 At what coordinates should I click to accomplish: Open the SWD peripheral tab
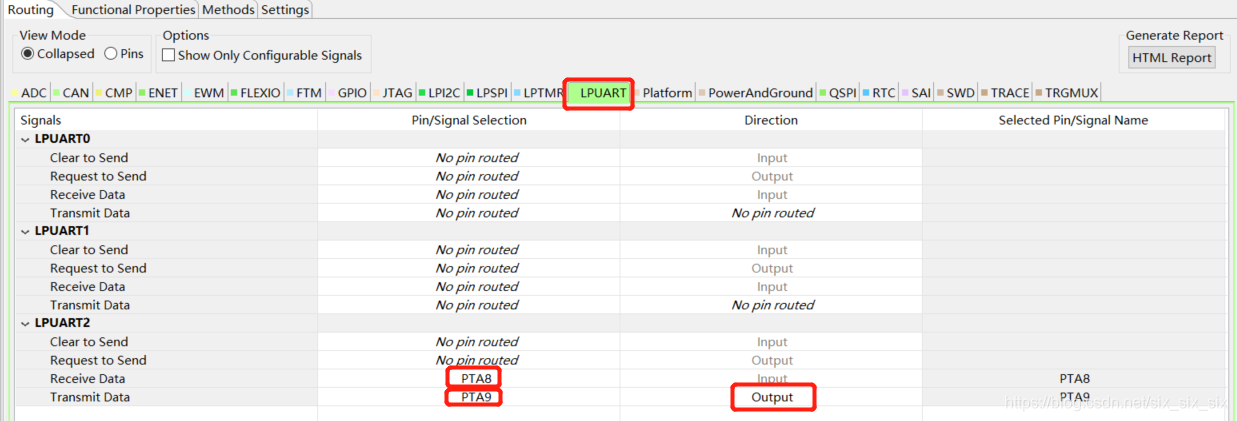[957, 93]
